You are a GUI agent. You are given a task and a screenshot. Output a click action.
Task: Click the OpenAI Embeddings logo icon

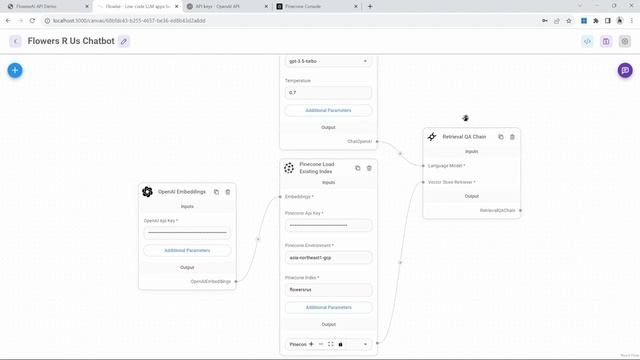(x=147, y=191)
